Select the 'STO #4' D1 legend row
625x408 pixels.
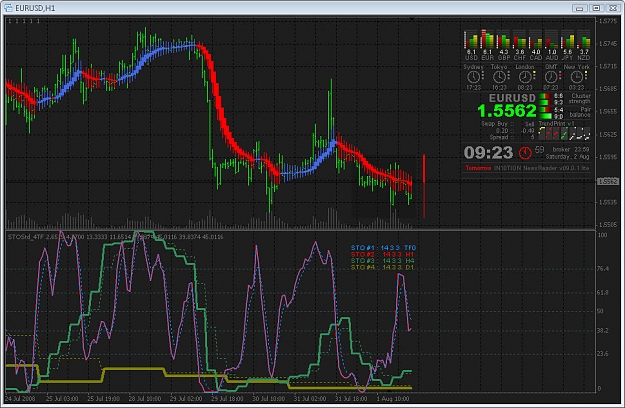(383, 267)
